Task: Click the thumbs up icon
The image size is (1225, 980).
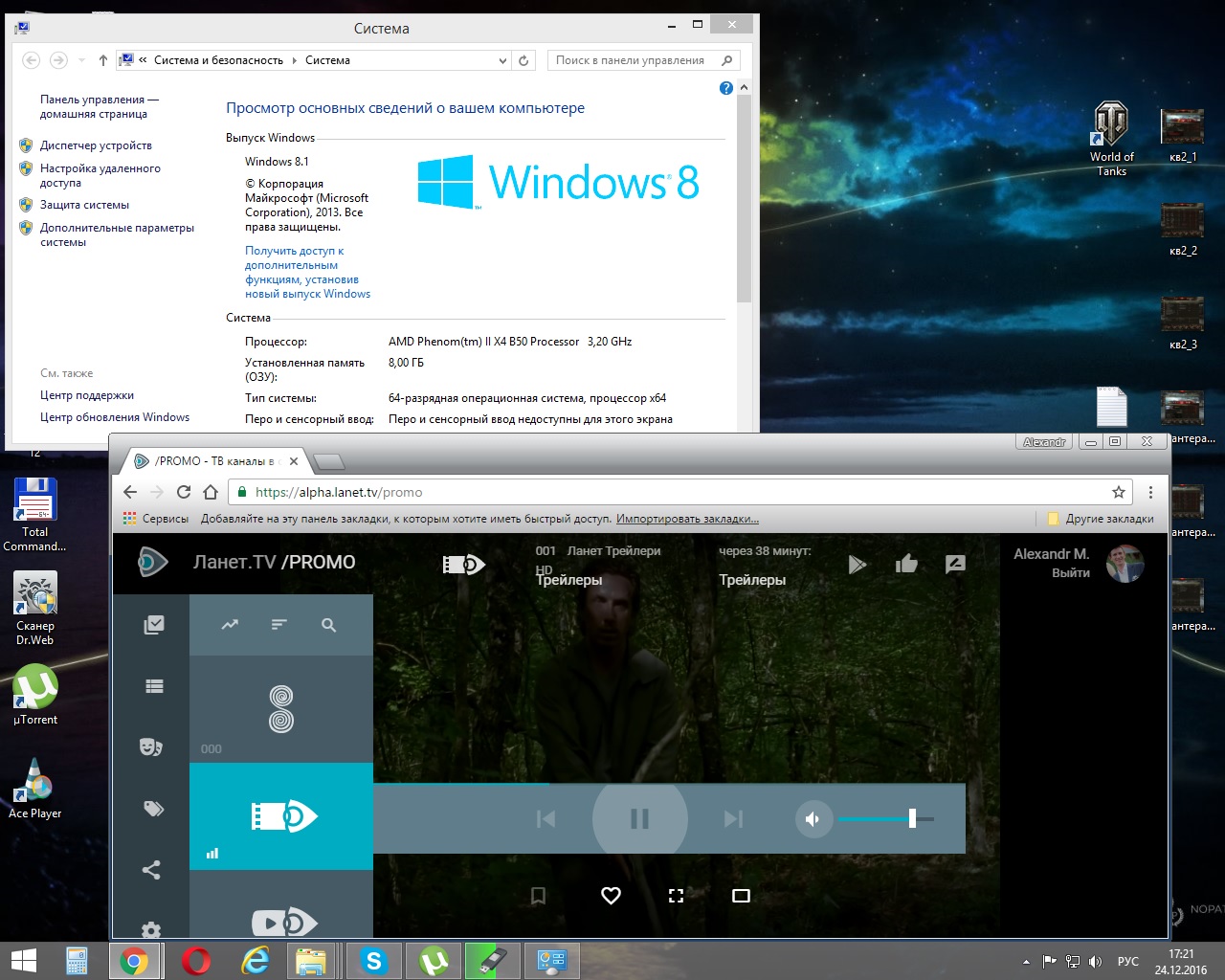Action: pos(906,564)
